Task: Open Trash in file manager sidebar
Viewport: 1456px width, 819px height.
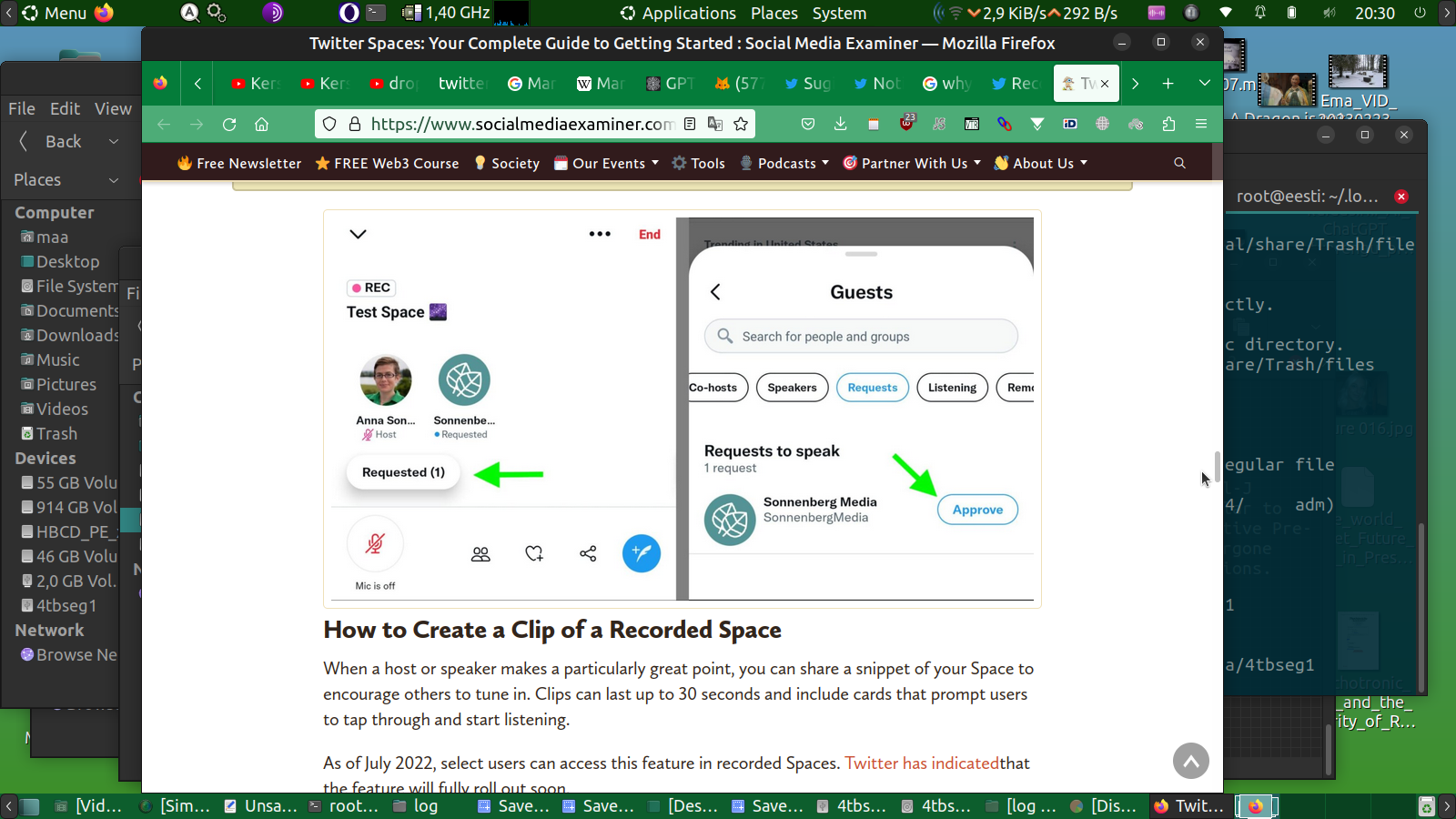Action: tap(49, 434)
